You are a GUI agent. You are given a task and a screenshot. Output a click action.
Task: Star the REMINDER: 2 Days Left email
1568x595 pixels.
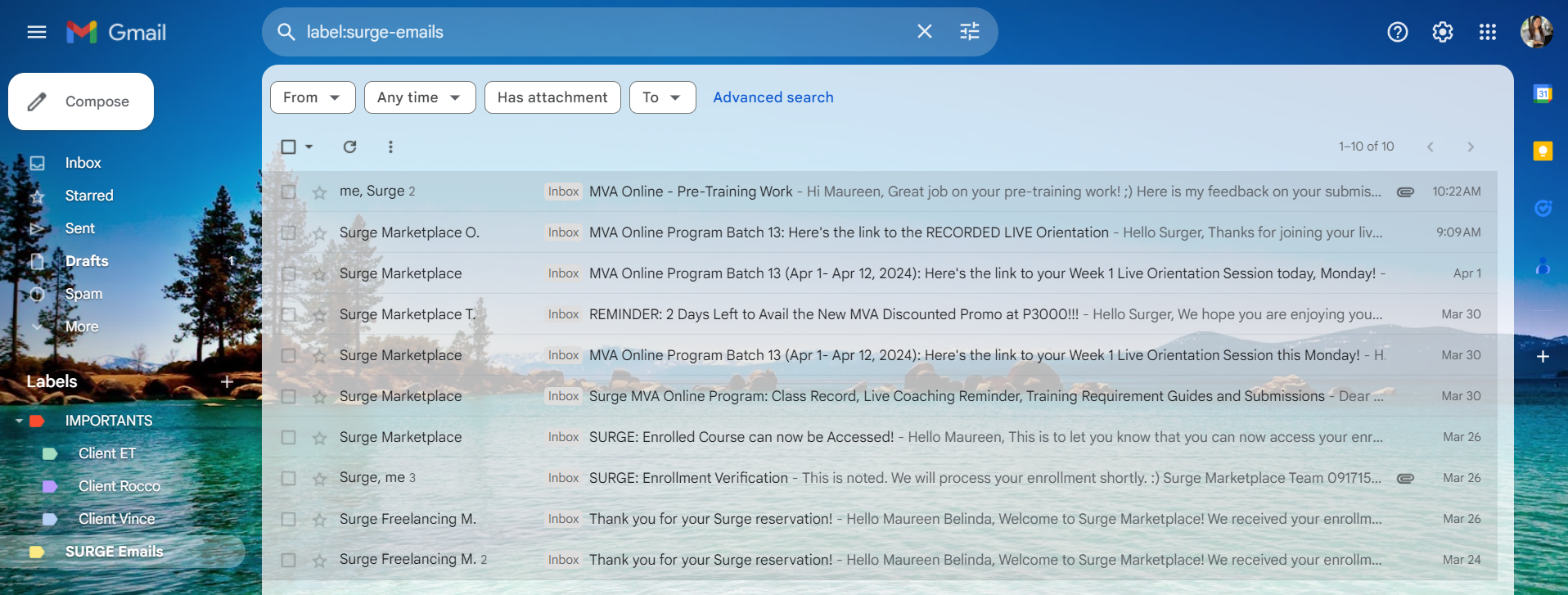pyautogui.click(x=319, y=315)
